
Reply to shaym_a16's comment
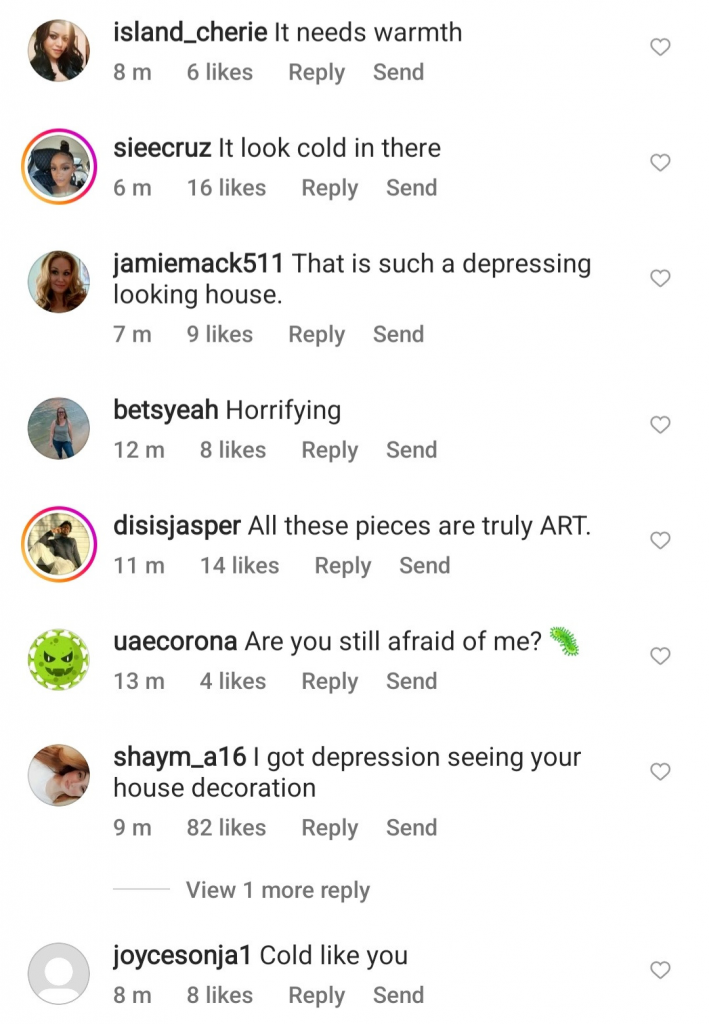click(330, 828)
